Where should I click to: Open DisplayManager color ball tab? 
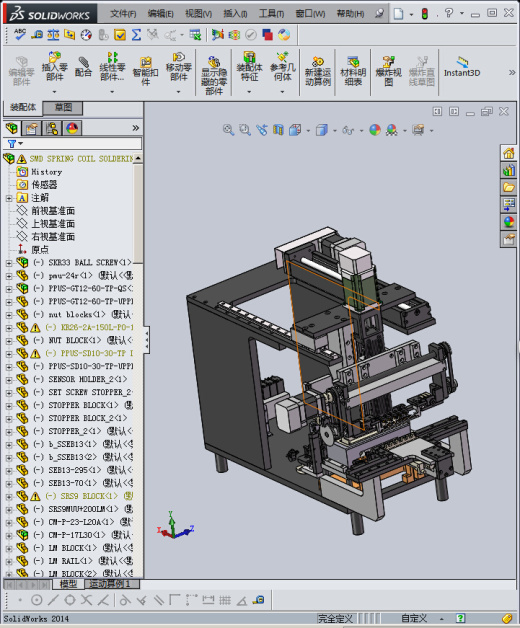72,128
